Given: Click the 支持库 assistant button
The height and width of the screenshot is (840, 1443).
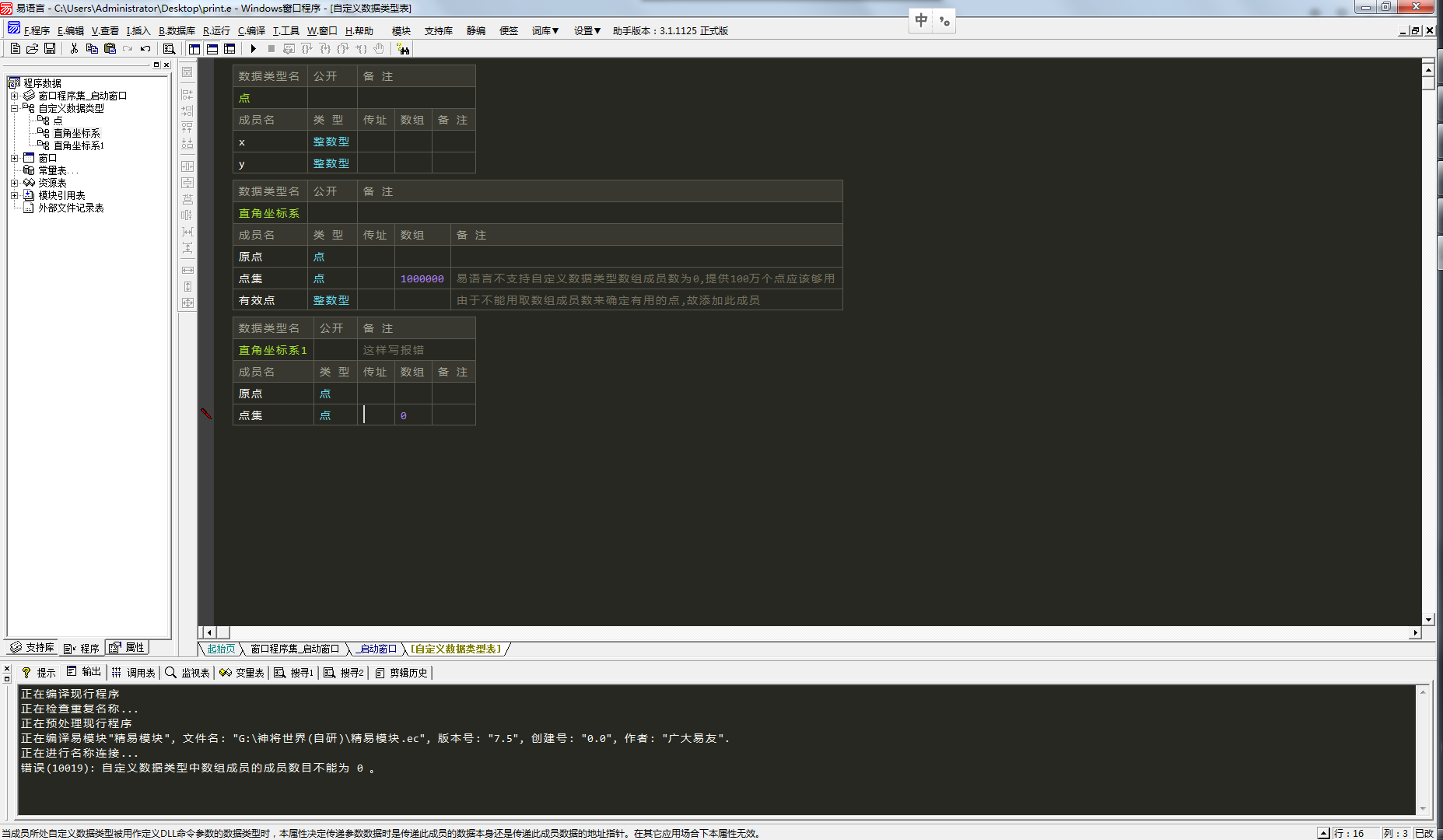Looking at the screenshot, I should point(439,31).
